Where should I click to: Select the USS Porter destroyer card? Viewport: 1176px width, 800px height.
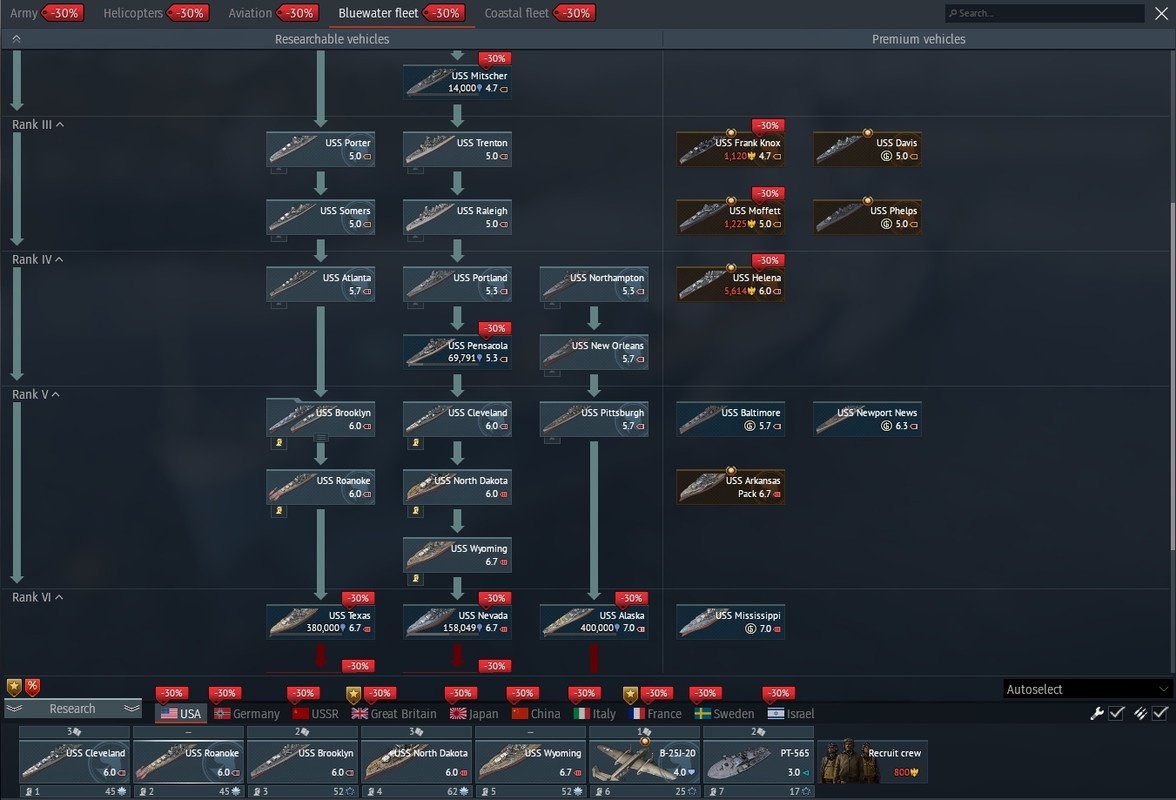pos(320,149)
